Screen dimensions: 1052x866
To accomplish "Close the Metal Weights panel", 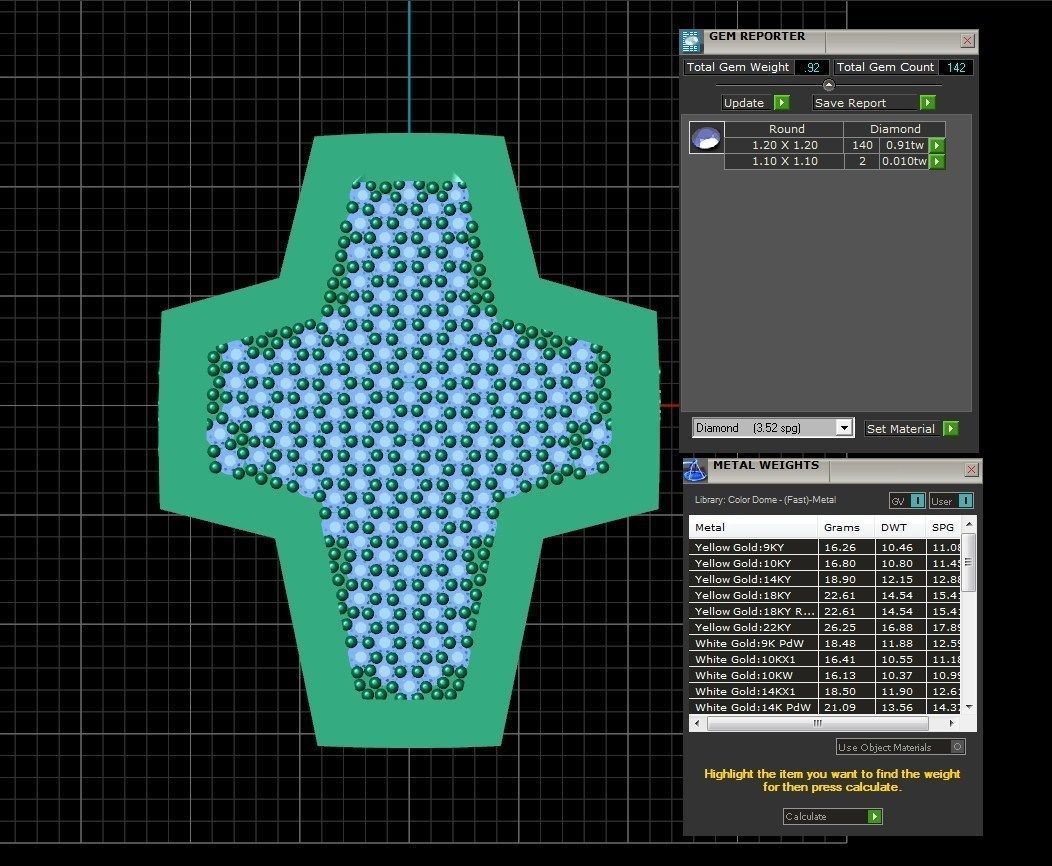I will [971, 470].
